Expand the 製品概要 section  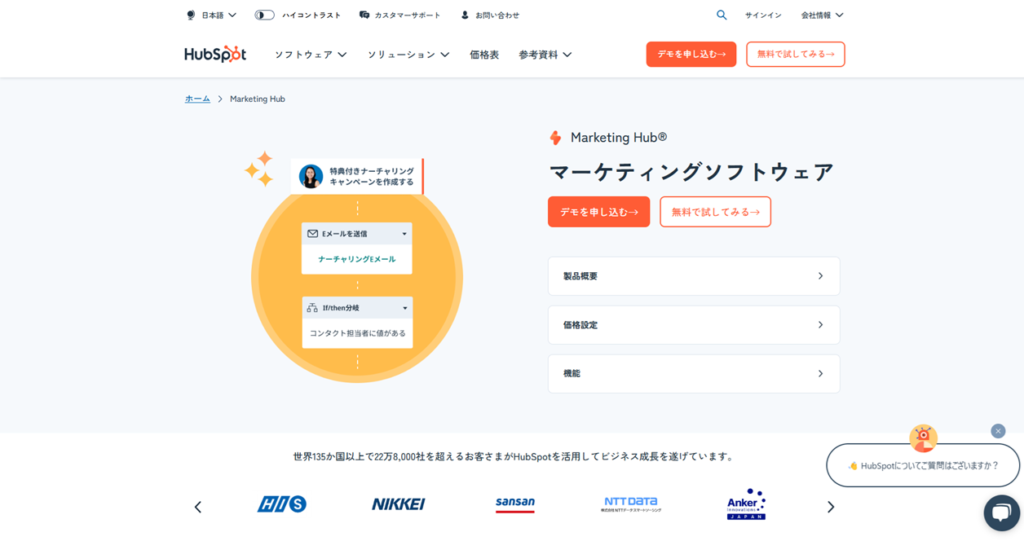[x=693, y=276]
